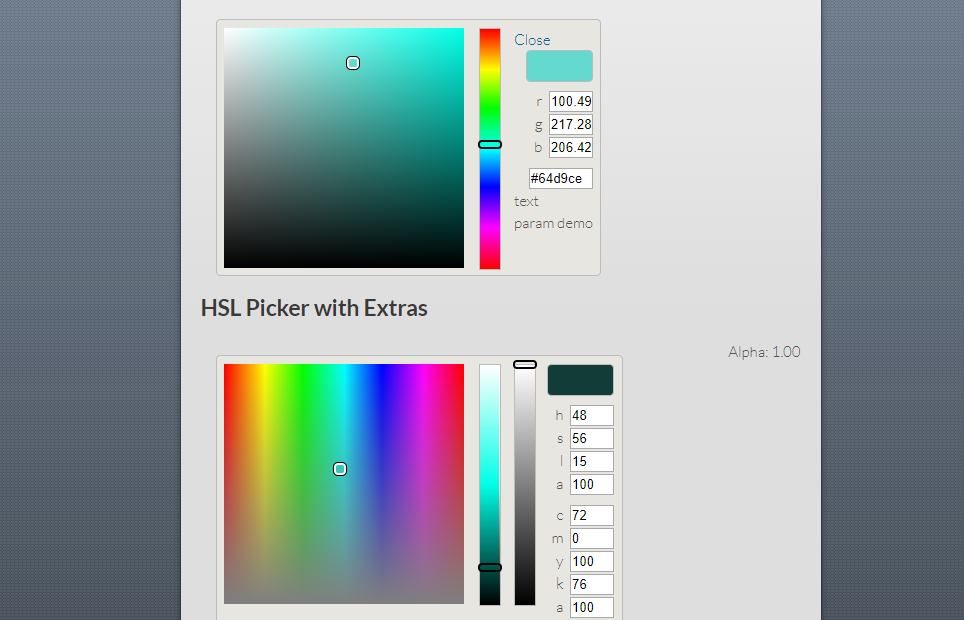The image size is (964, 620).
Task: Select the h value input field
Action: pos(591,415)
